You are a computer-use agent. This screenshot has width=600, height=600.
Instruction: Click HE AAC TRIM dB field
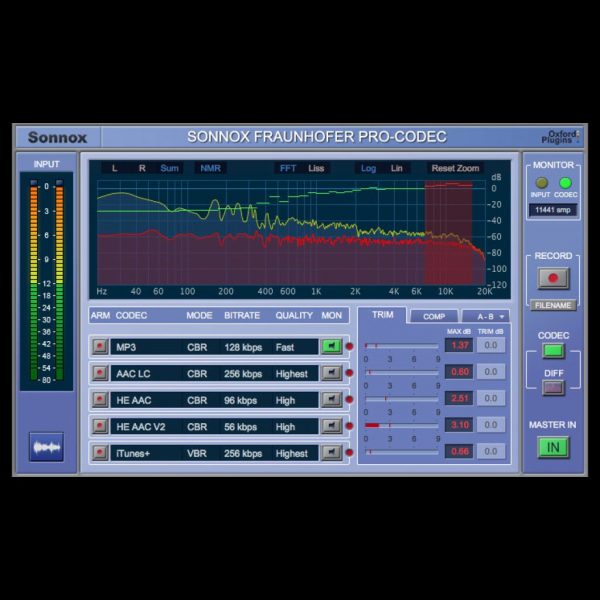click(x=491, y=398)
